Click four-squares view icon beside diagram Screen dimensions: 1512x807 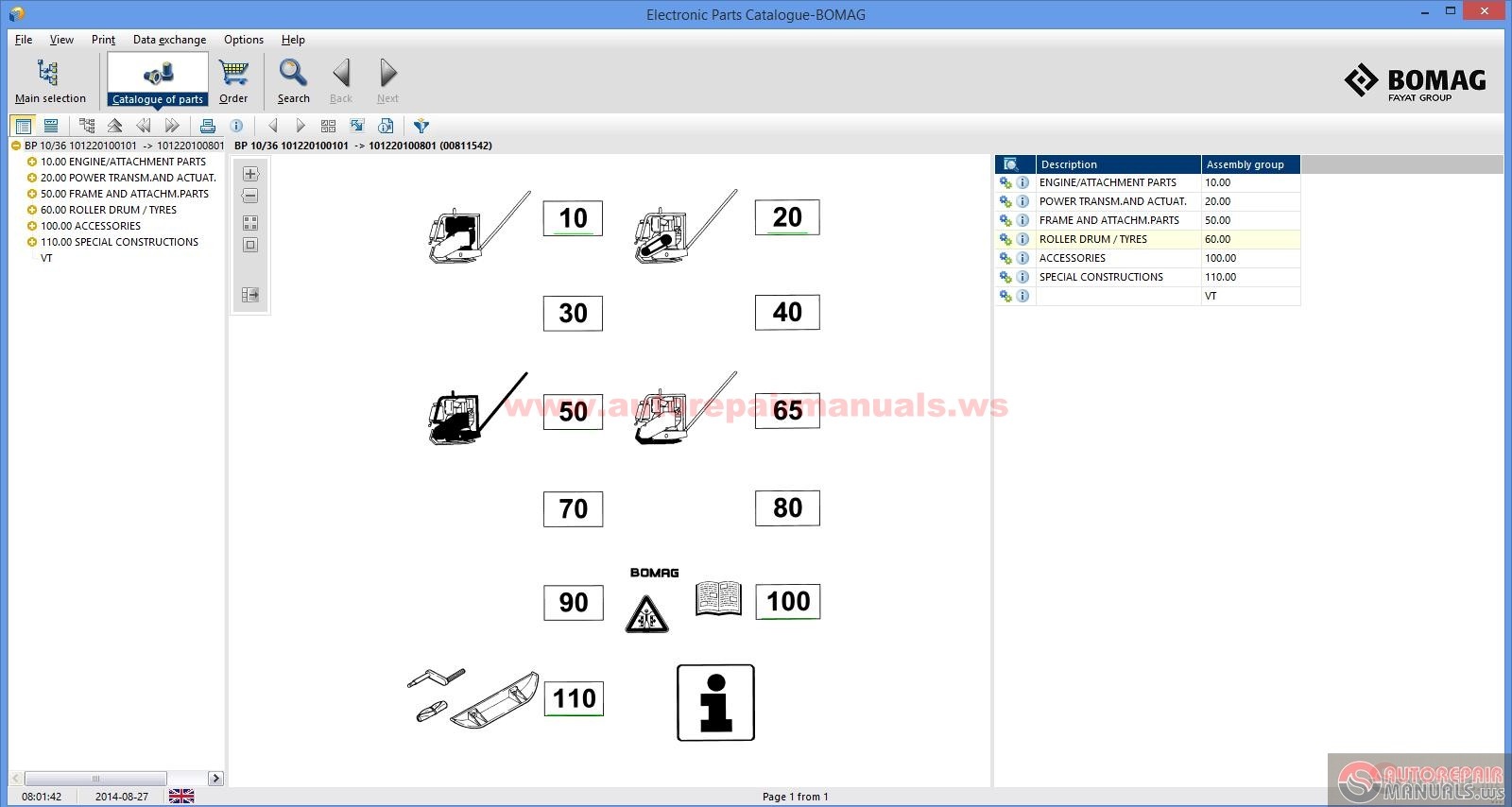tap(250, 223)
